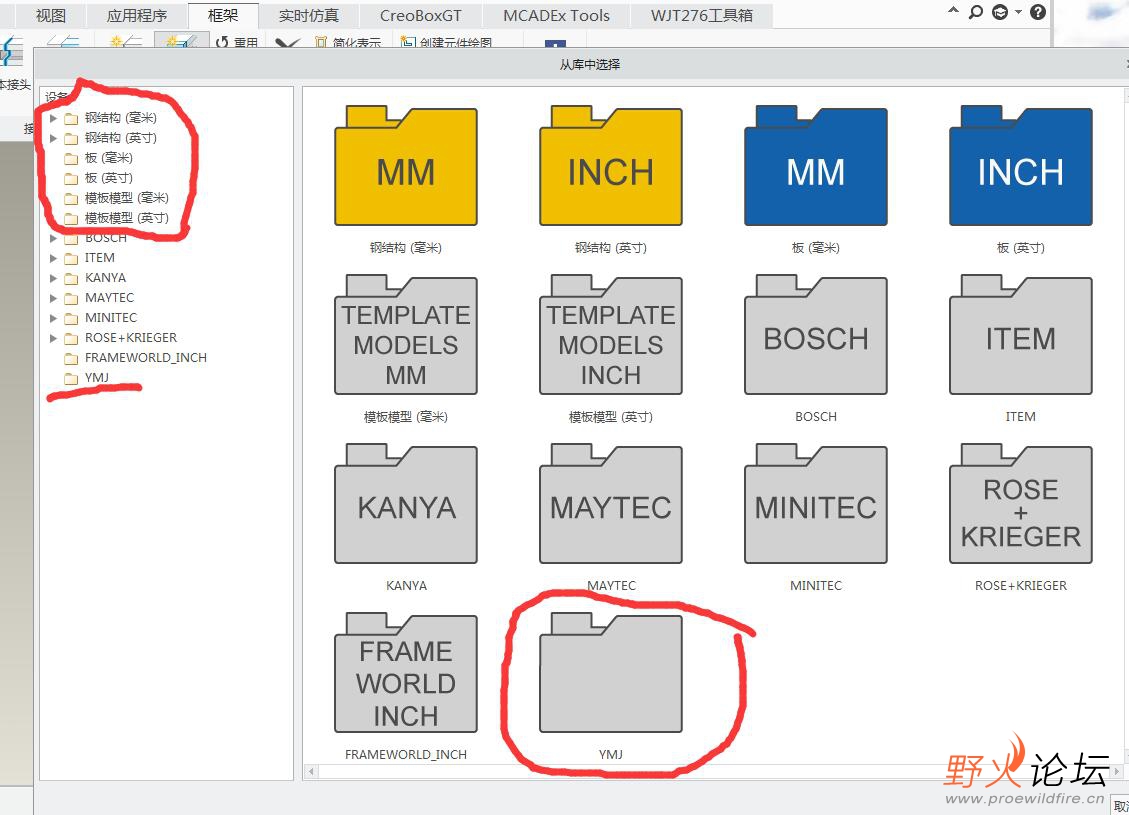
Task: Collapse the ribbon with the caret icon
Action: pos(953,11)
